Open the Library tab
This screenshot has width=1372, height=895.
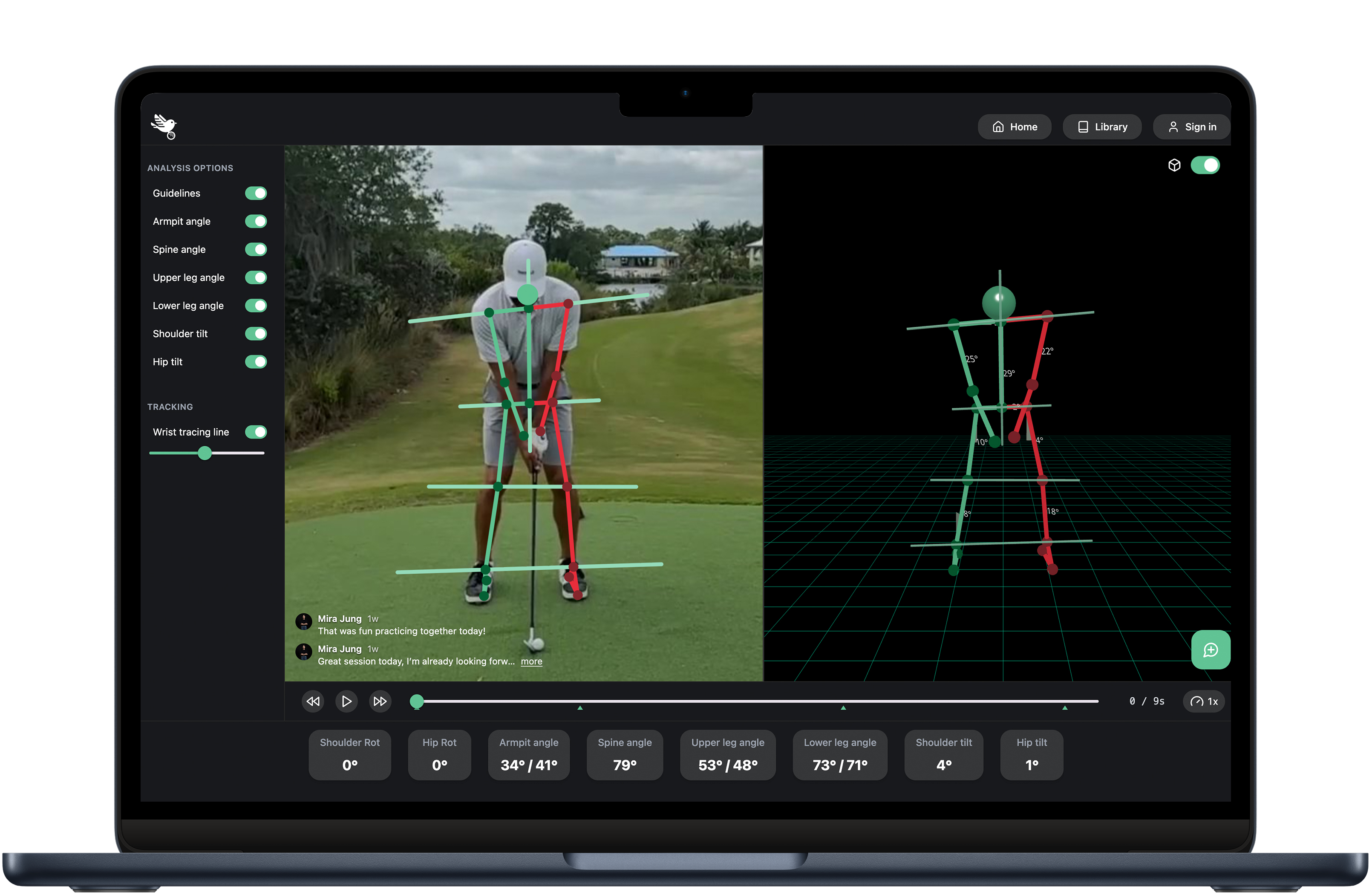click(1101, 127)
